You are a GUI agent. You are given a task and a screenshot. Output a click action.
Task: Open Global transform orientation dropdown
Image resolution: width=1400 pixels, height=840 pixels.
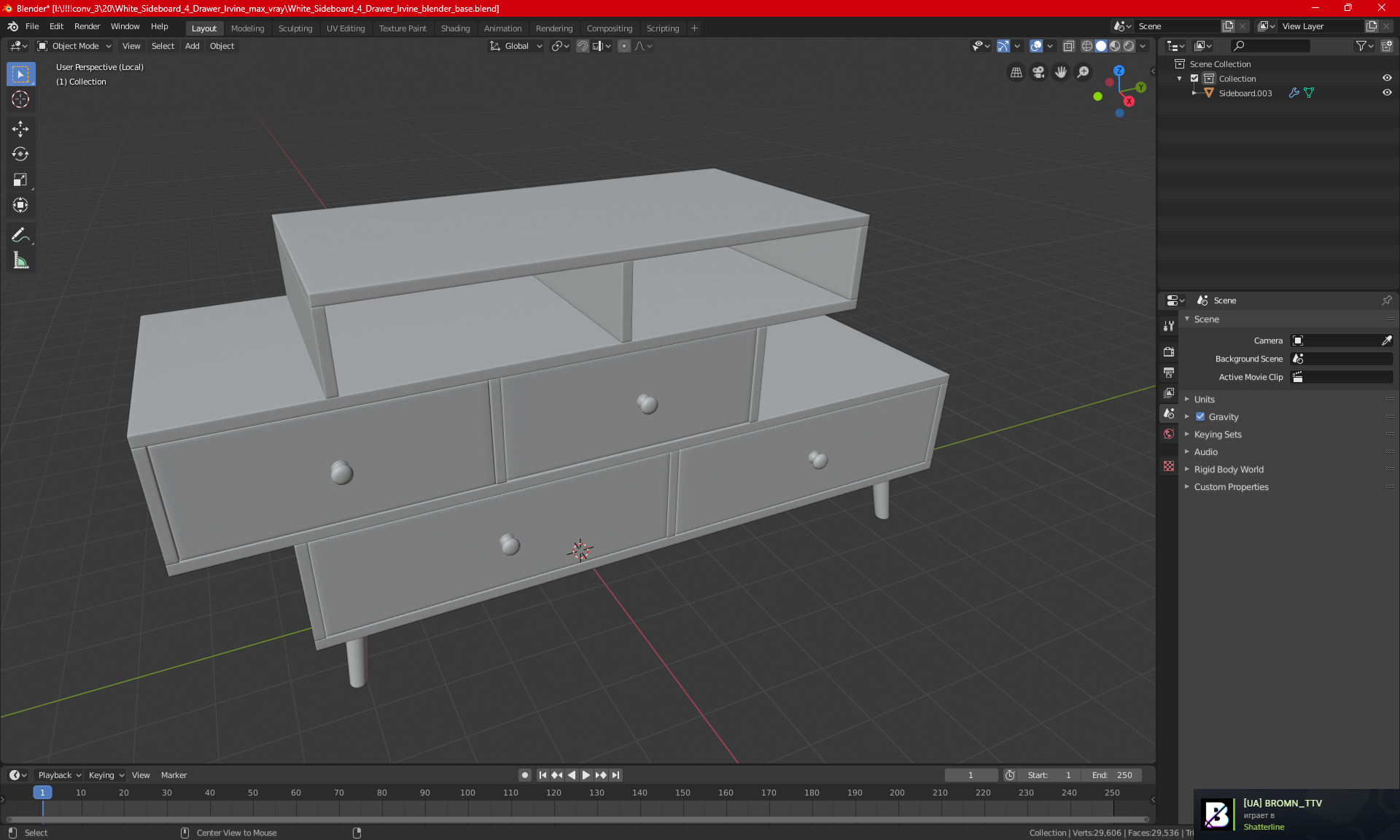tap(516, 46)
